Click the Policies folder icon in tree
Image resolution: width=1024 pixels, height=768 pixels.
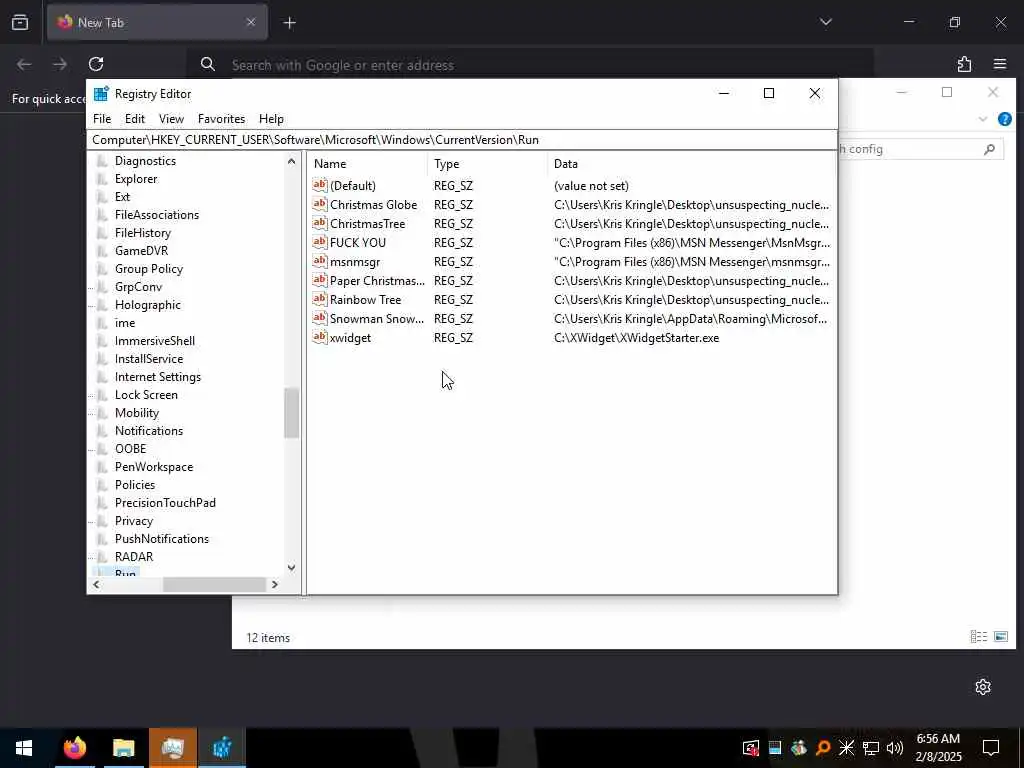pos(103,485)
